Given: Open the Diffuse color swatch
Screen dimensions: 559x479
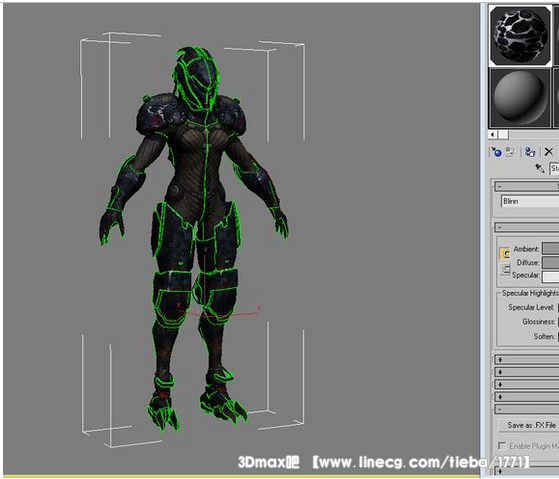Looking at the screenshot, I should (x=550, y=263).
